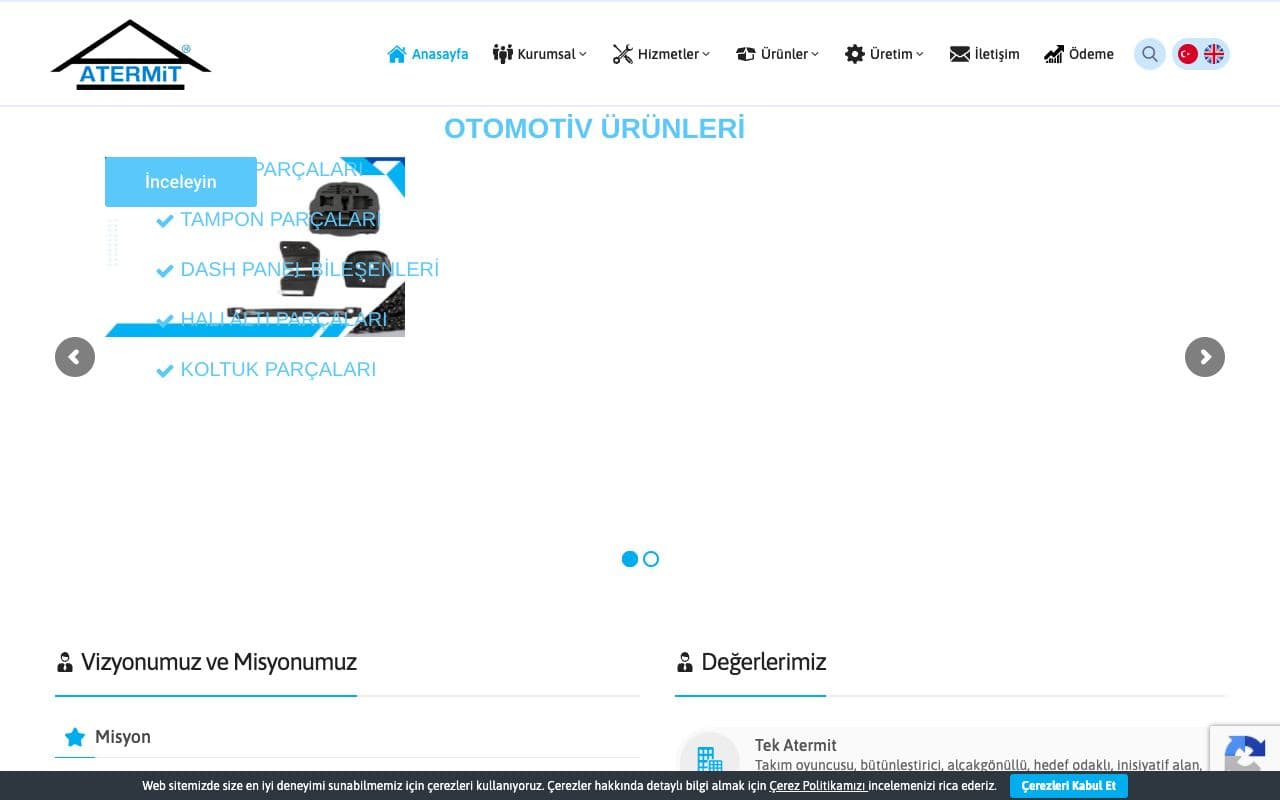Viewport: 1280px width, 800px height.
Task: Click the Misyon star icon
Action: coord(75,737)
